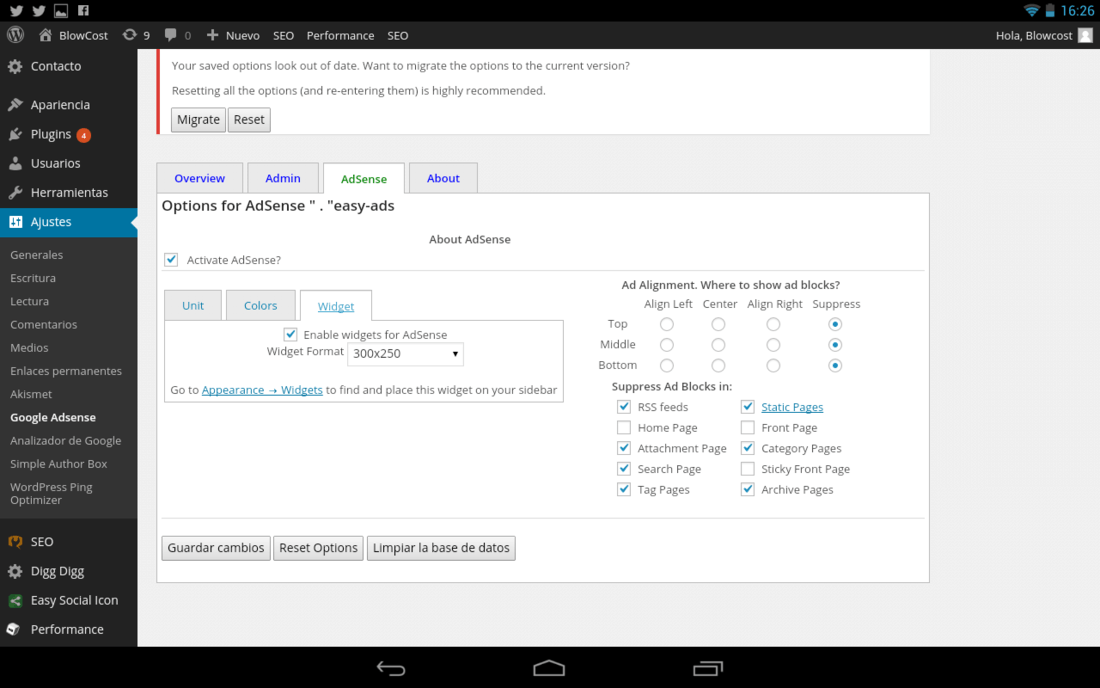Switch to the Unit sub-tab
Screen dimensions: 1100x688
click(x=193, y=306)
